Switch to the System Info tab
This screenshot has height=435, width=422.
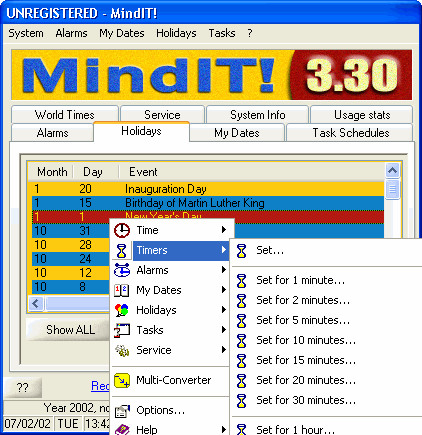258,115
